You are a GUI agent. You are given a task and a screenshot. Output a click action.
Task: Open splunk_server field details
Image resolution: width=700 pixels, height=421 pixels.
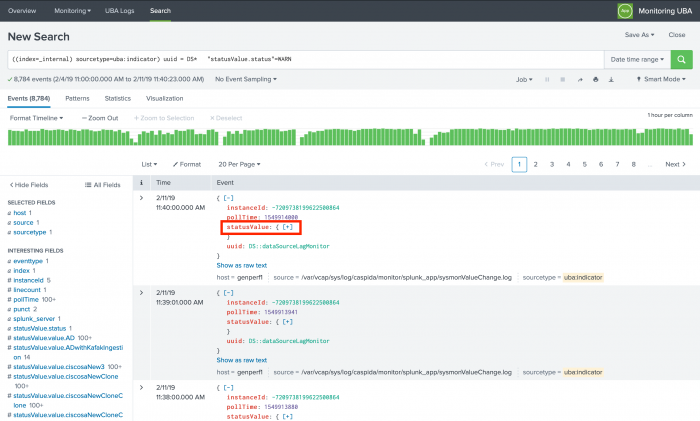(x=34, y=319)
